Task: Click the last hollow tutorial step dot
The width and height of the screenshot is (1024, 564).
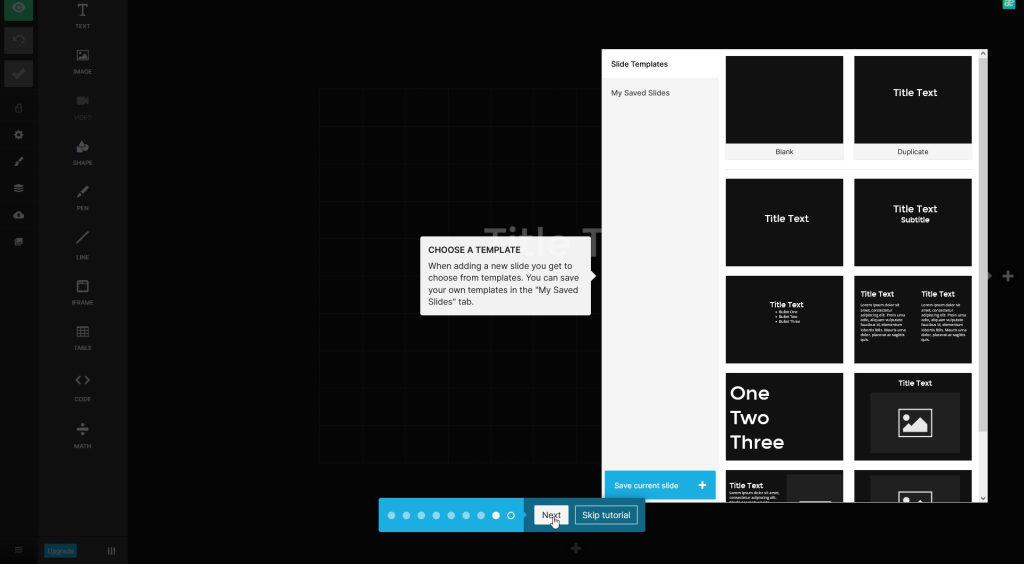Action: (x=511, y=515)
